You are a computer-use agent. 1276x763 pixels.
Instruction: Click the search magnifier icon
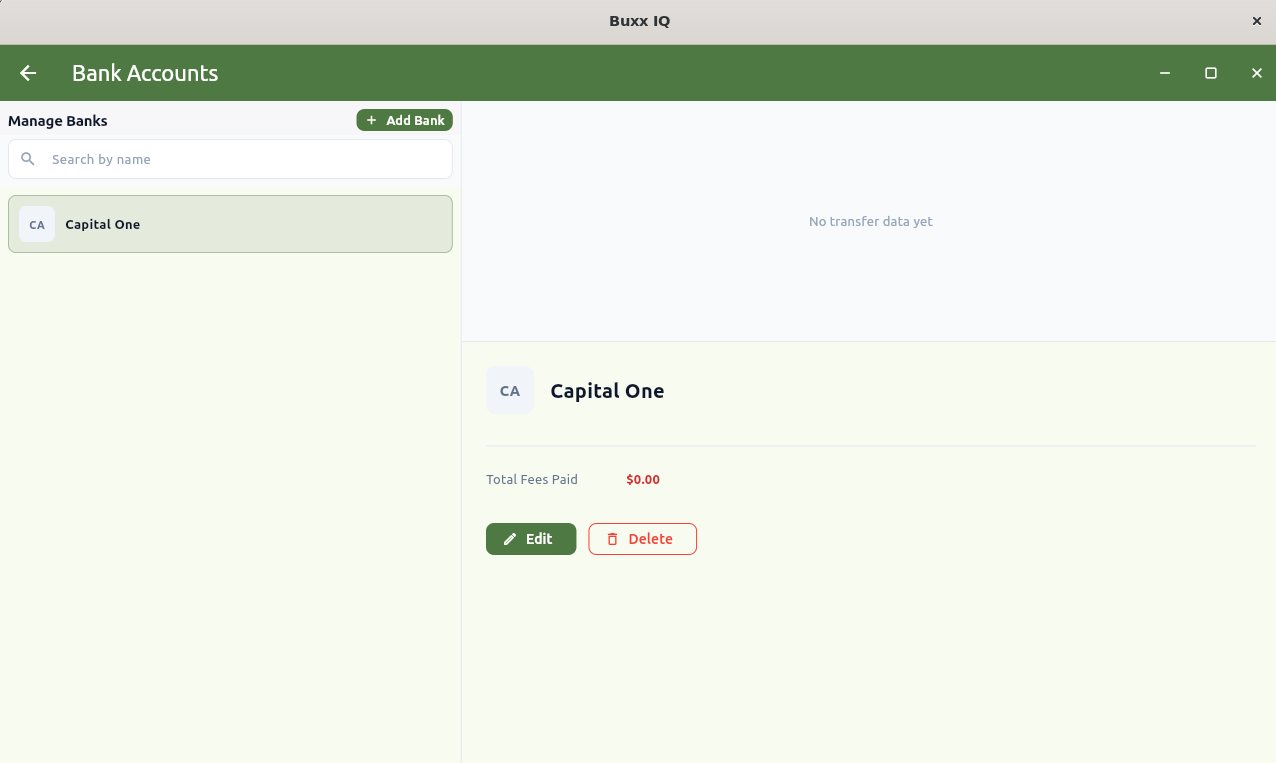28,159
